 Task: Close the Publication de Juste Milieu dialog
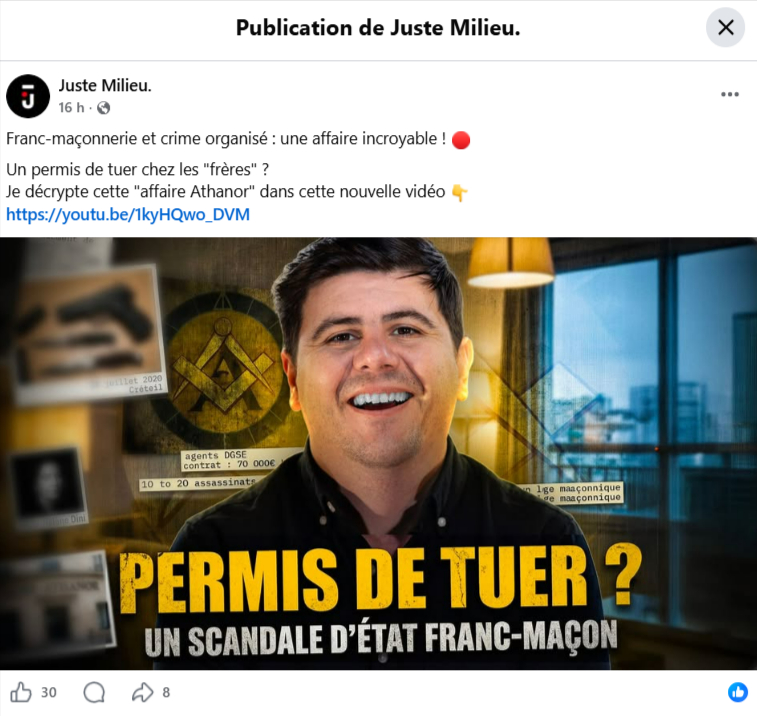[x=725, y=28]
